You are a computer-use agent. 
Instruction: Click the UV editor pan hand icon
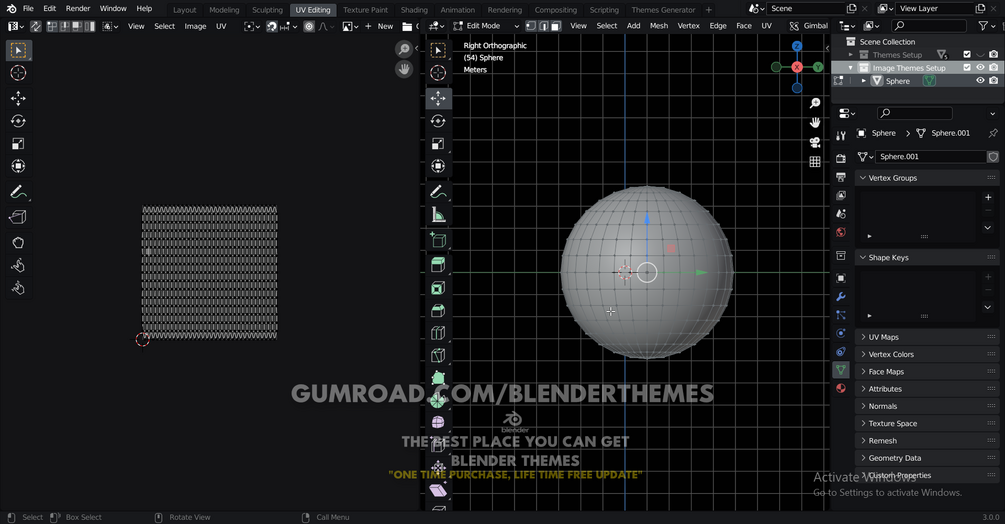pos(404,69)
